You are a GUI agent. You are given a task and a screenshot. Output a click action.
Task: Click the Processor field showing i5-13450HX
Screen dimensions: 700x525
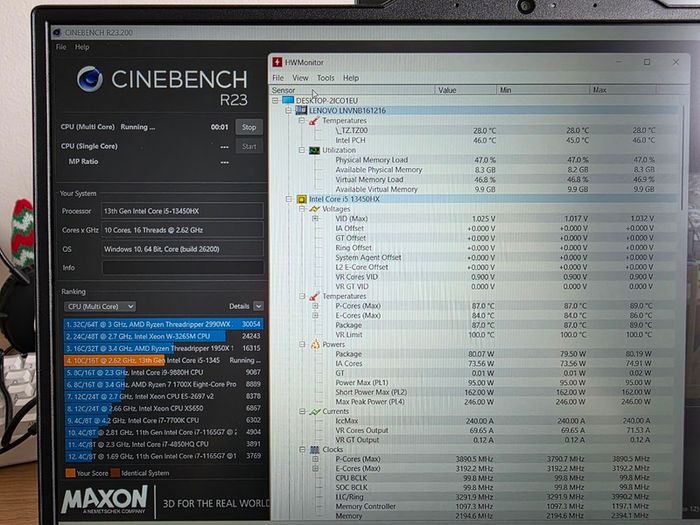click(x=183, y=211)
